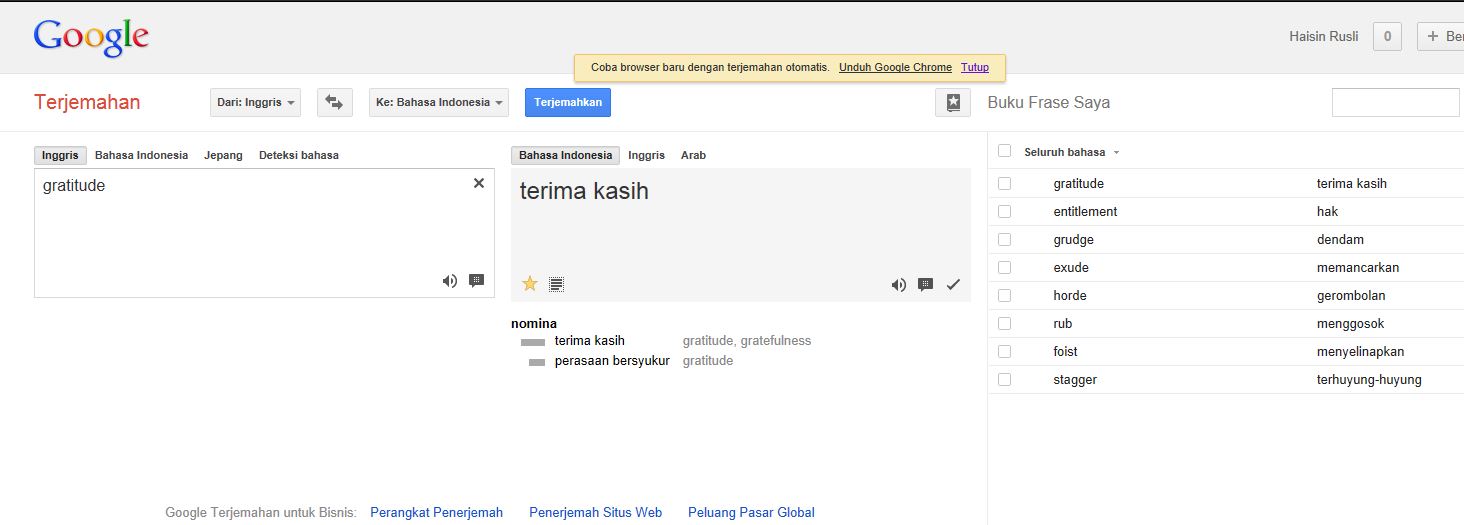This screenshot has width=1464, height=525.
Task: Expand the Seluruh bahasa filter
Action: [x=1072, y=152]
